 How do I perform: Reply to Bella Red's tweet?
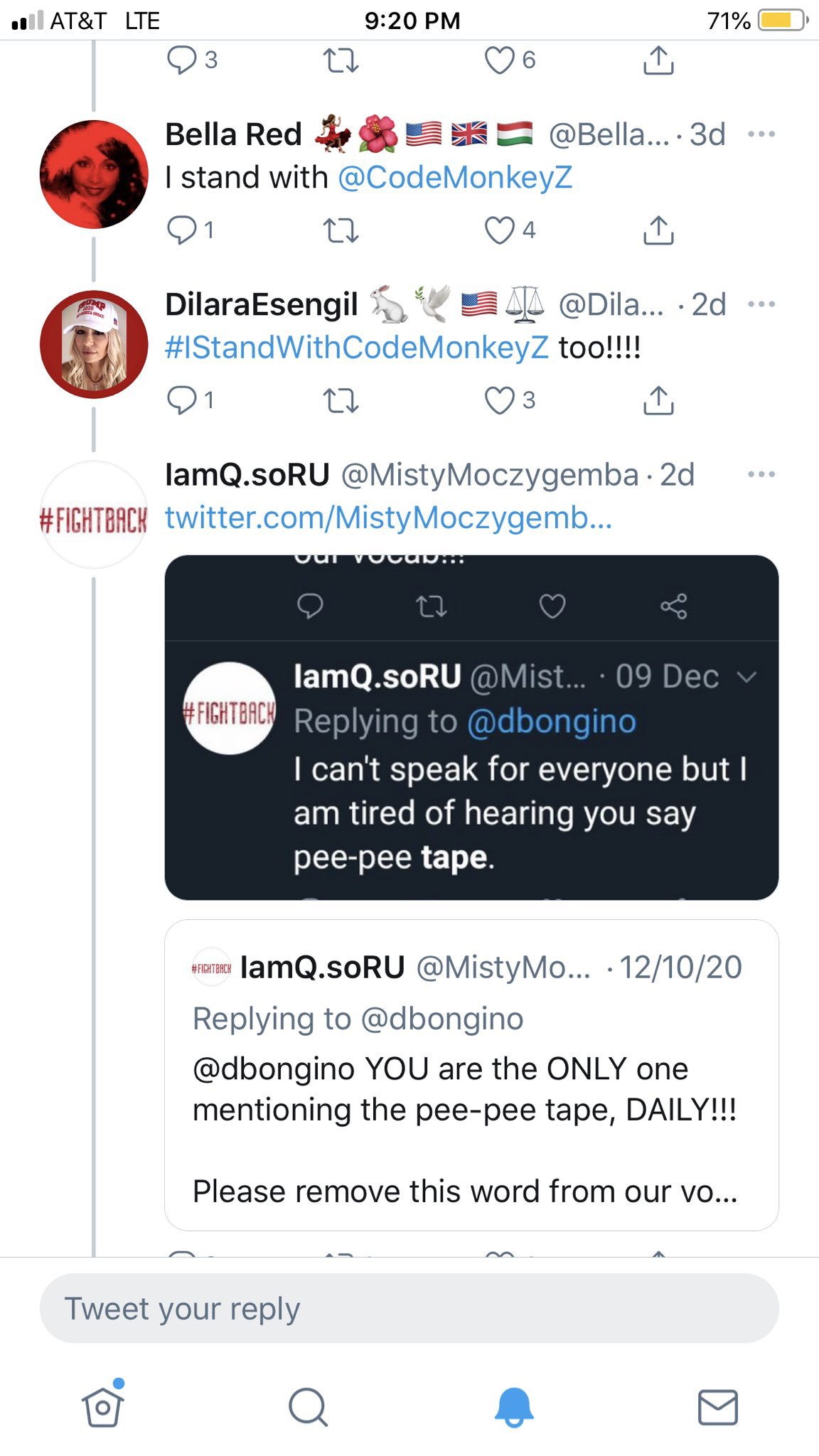point(182,230)
